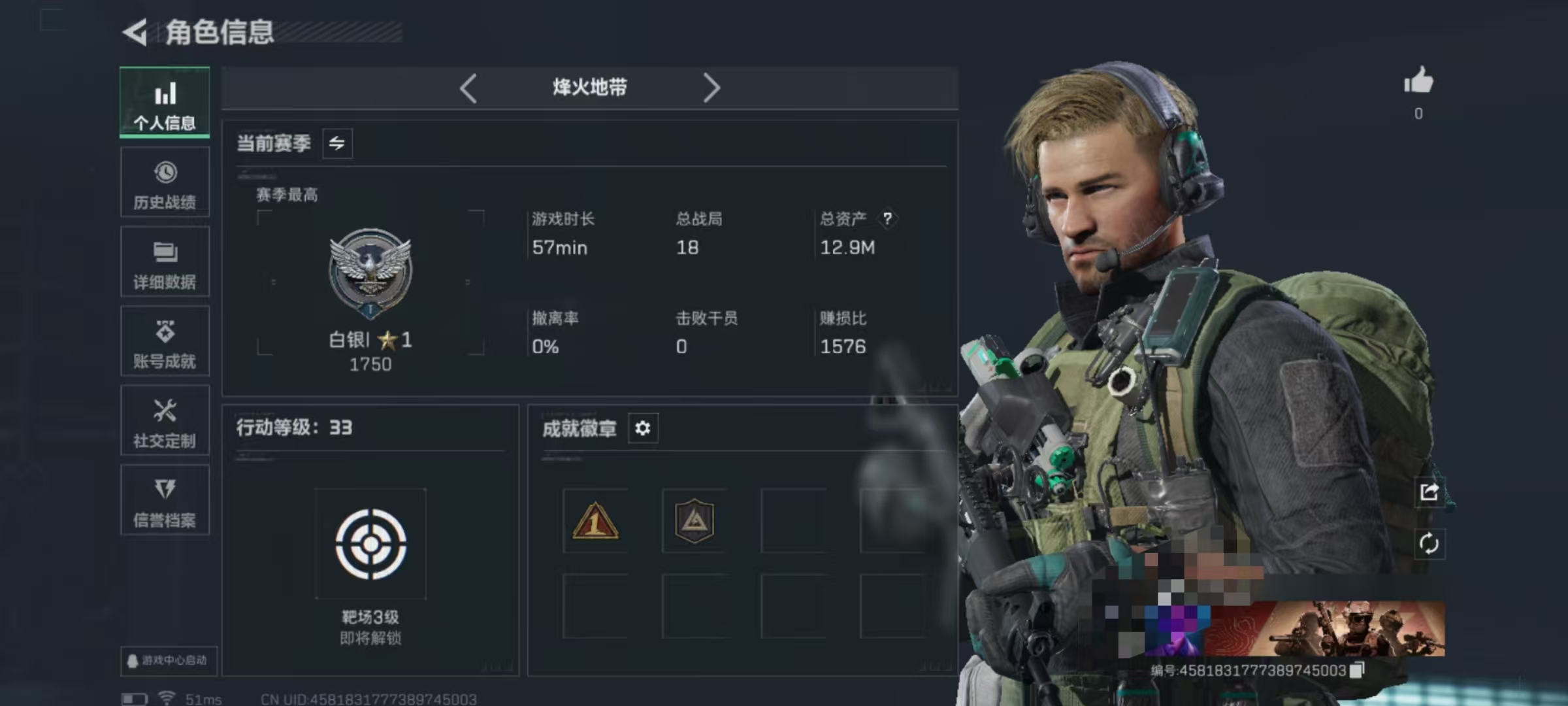The height and width of the screenshot is (706, 1568).
Task: Refresh the character model with the rotate icon
Action: point(1429,544)
